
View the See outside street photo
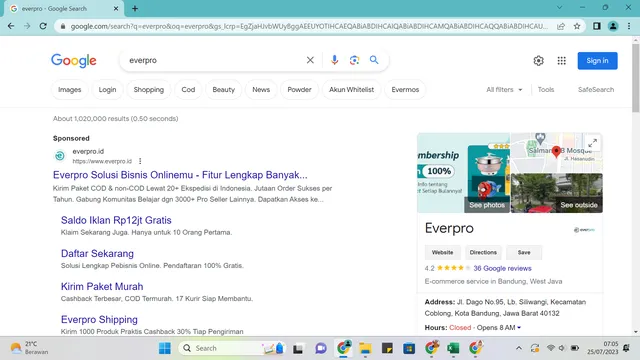point(557,193)
